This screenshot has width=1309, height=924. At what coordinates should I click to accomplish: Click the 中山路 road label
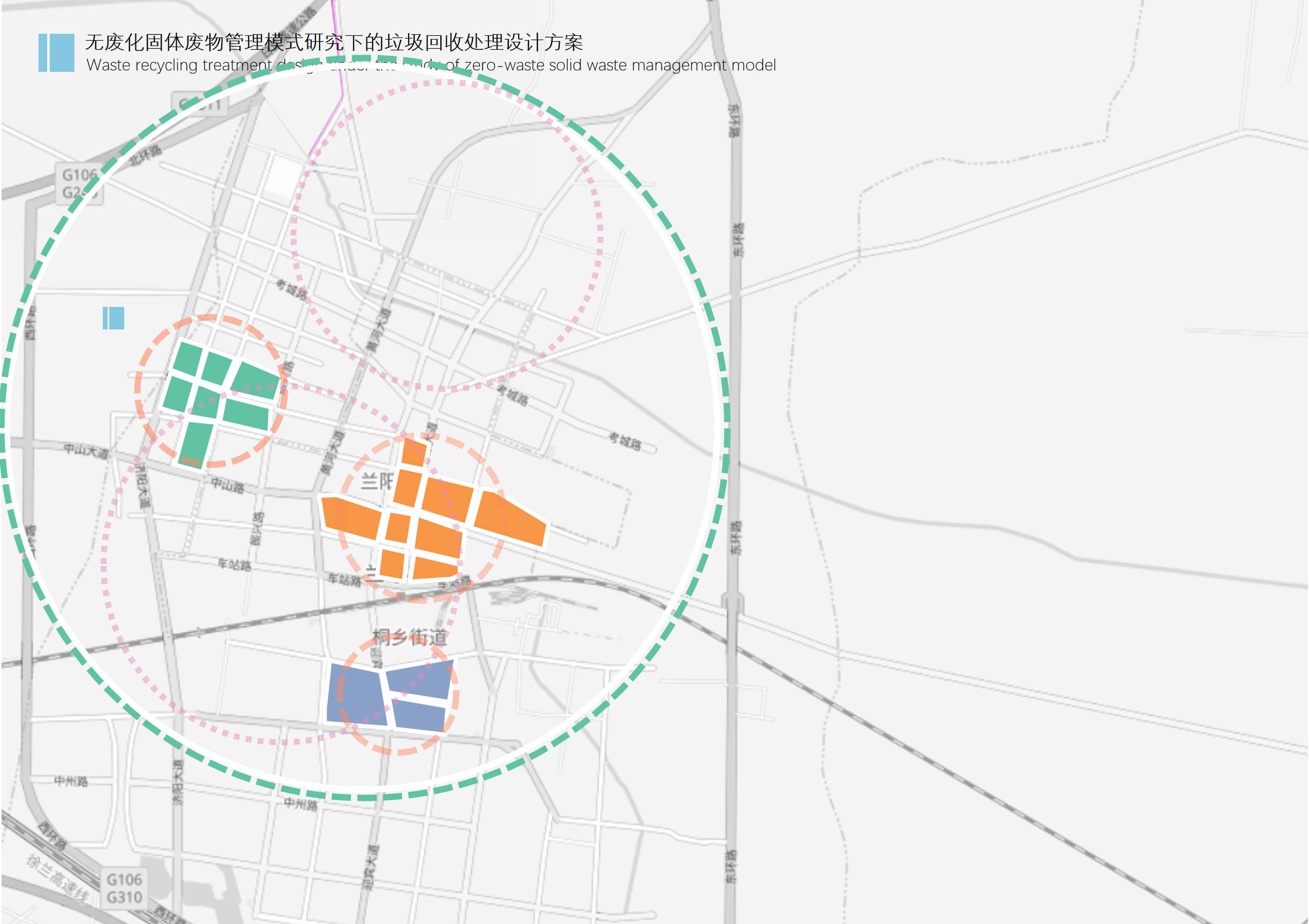point(228,486)
